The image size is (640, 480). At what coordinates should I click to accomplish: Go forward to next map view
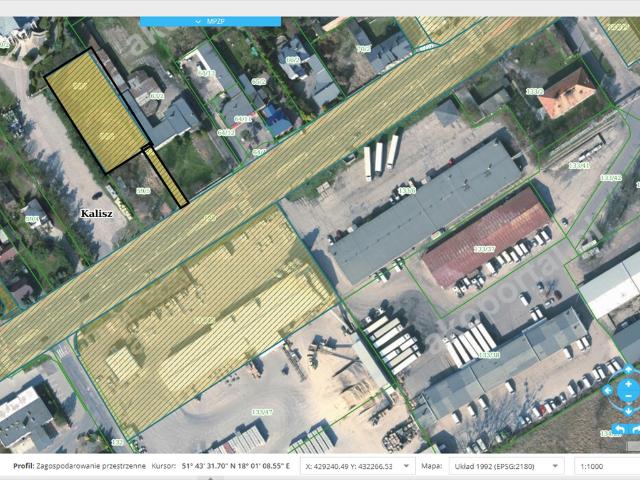click(635, 430)
